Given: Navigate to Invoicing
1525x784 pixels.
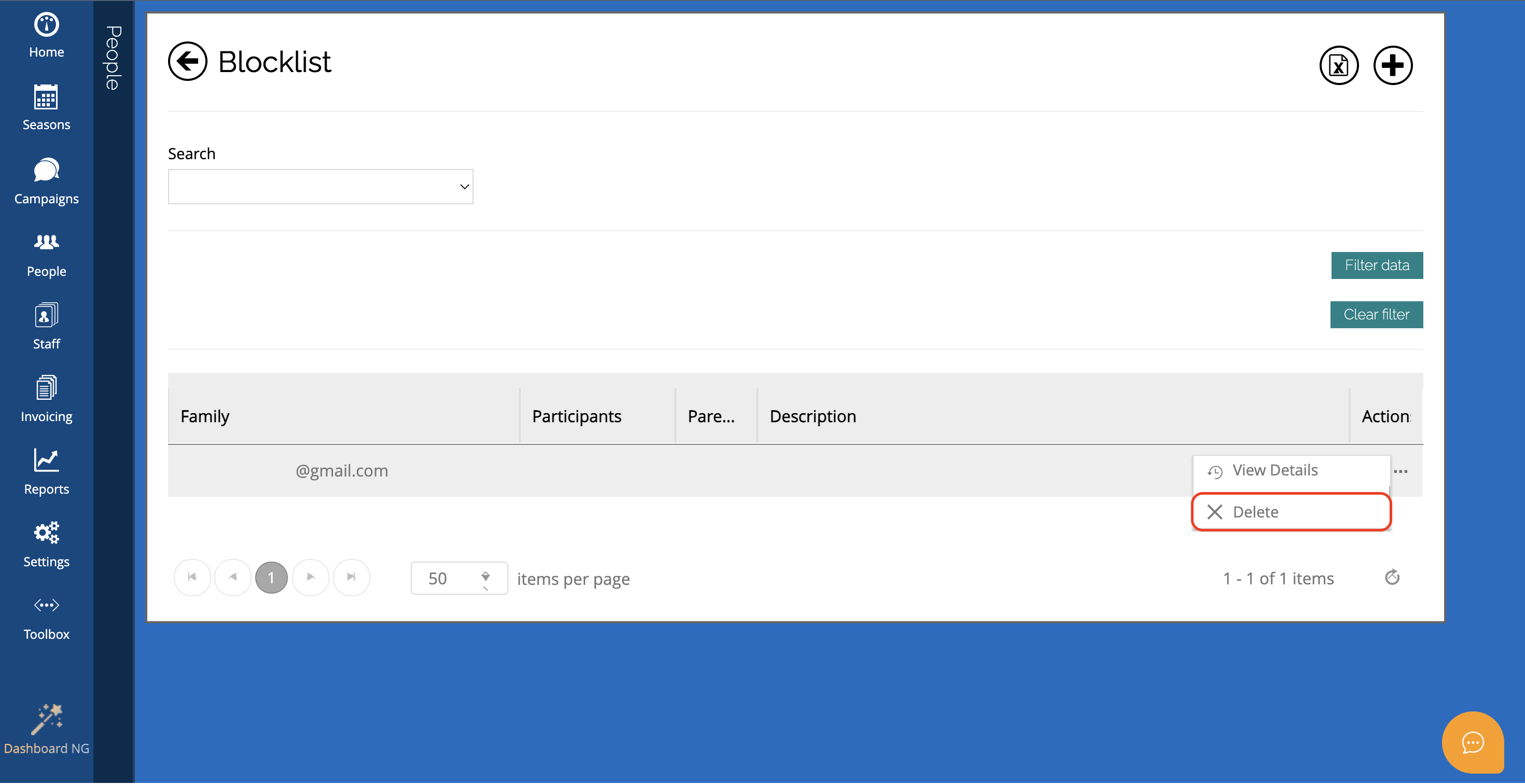Looking at the screenshot, I should coord(46,399).
